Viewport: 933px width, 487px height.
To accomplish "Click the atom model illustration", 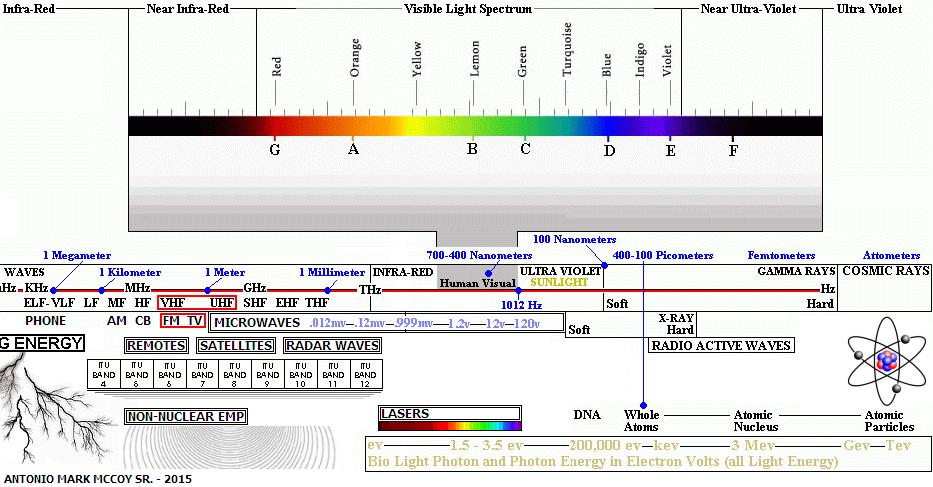I will click(887, 358).
